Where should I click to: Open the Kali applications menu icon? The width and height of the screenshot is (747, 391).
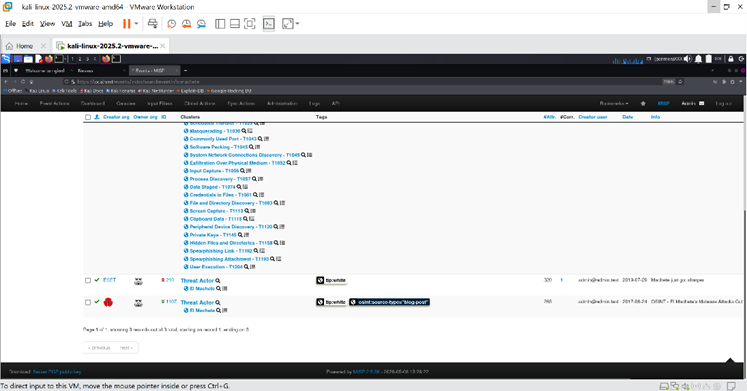[x=6, y=59]
